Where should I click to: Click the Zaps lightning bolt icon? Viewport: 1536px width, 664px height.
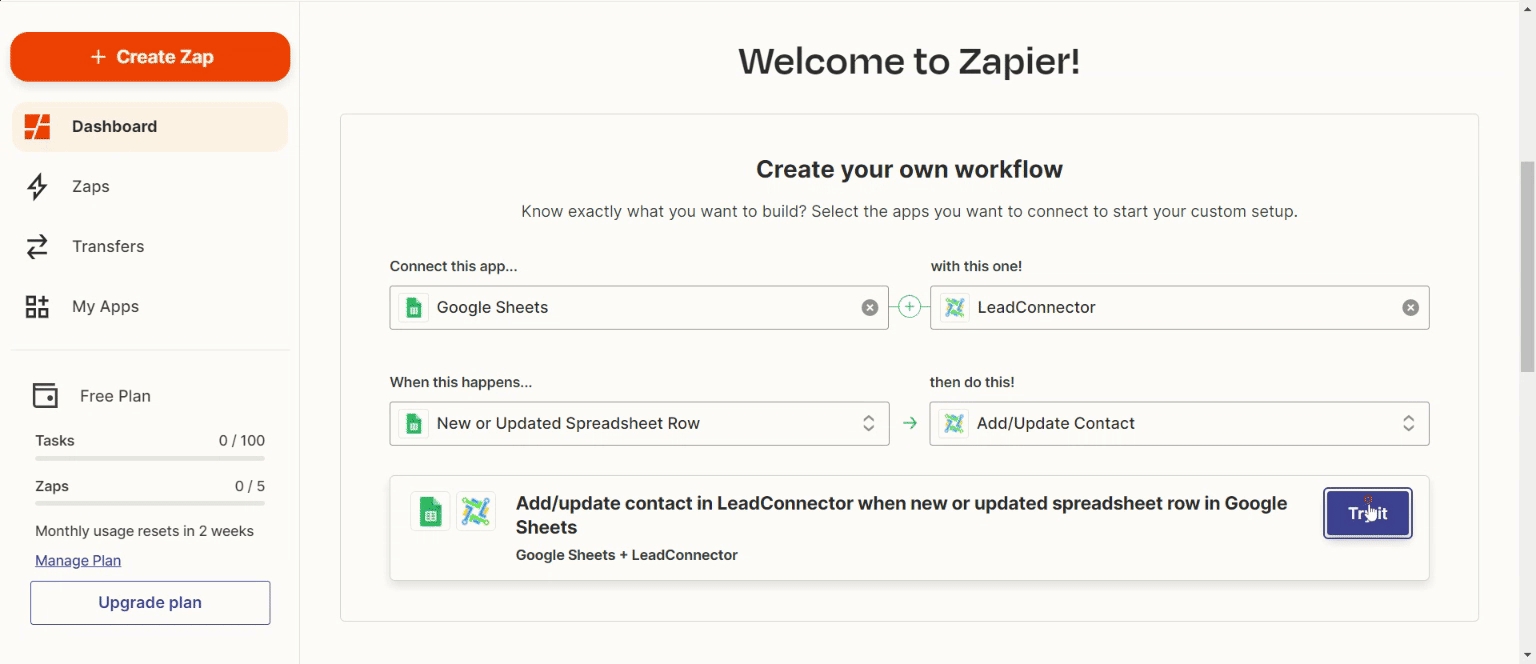tap(37, 187)
